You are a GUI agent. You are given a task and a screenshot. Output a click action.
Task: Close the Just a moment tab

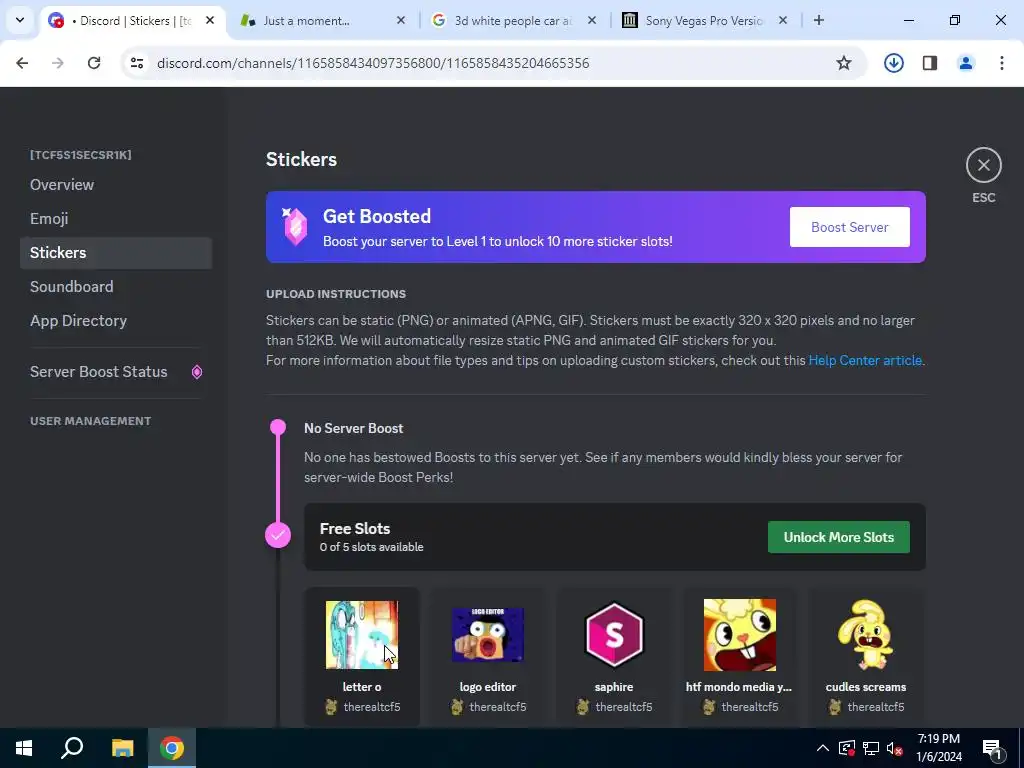401,20
